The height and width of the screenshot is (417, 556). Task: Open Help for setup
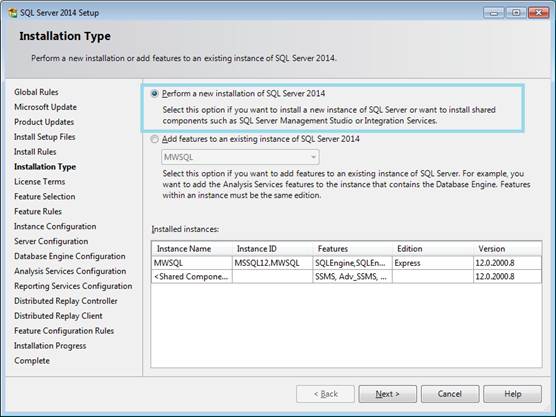[x=512, y=394]
